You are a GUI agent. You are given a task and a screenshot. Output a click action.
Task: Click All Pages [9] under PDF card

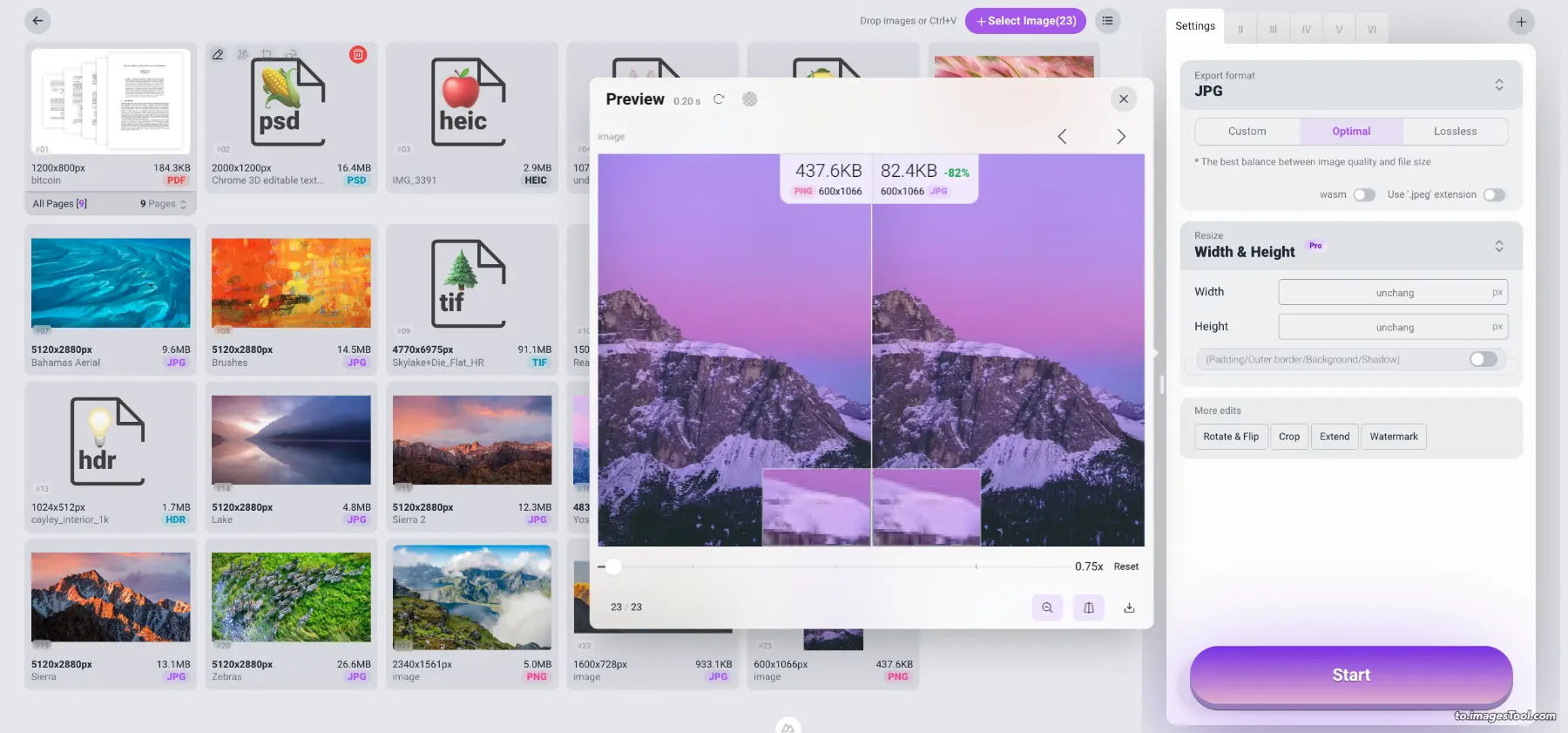[60, 204]
